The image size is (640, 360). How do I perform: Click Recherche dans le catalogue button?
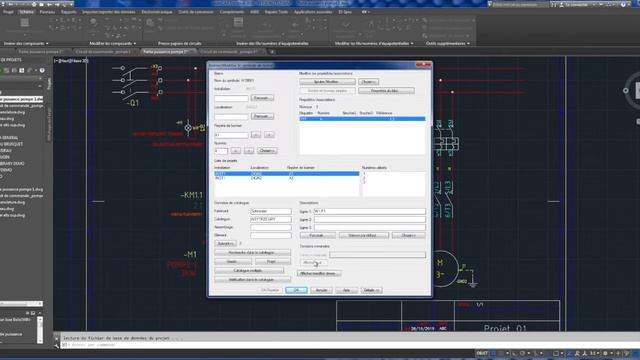(x=253, y=253)
